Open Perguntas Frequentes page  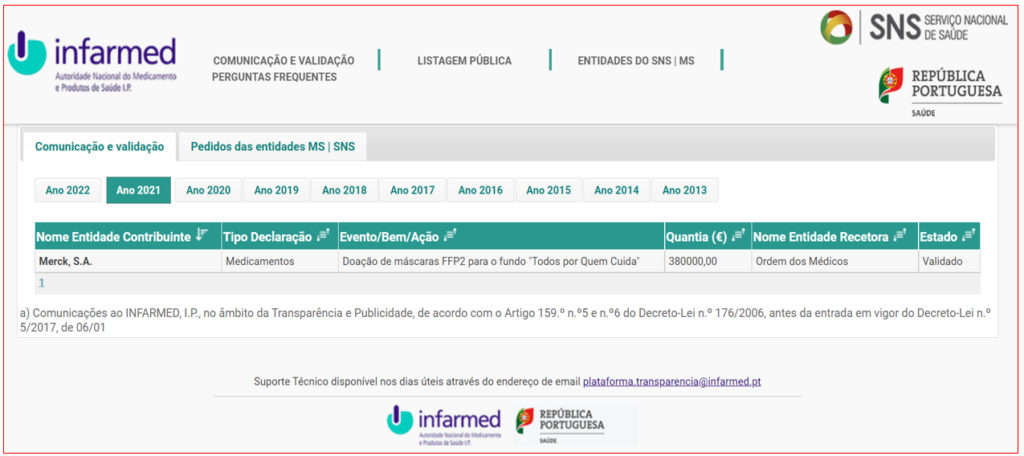pos(274,77)
